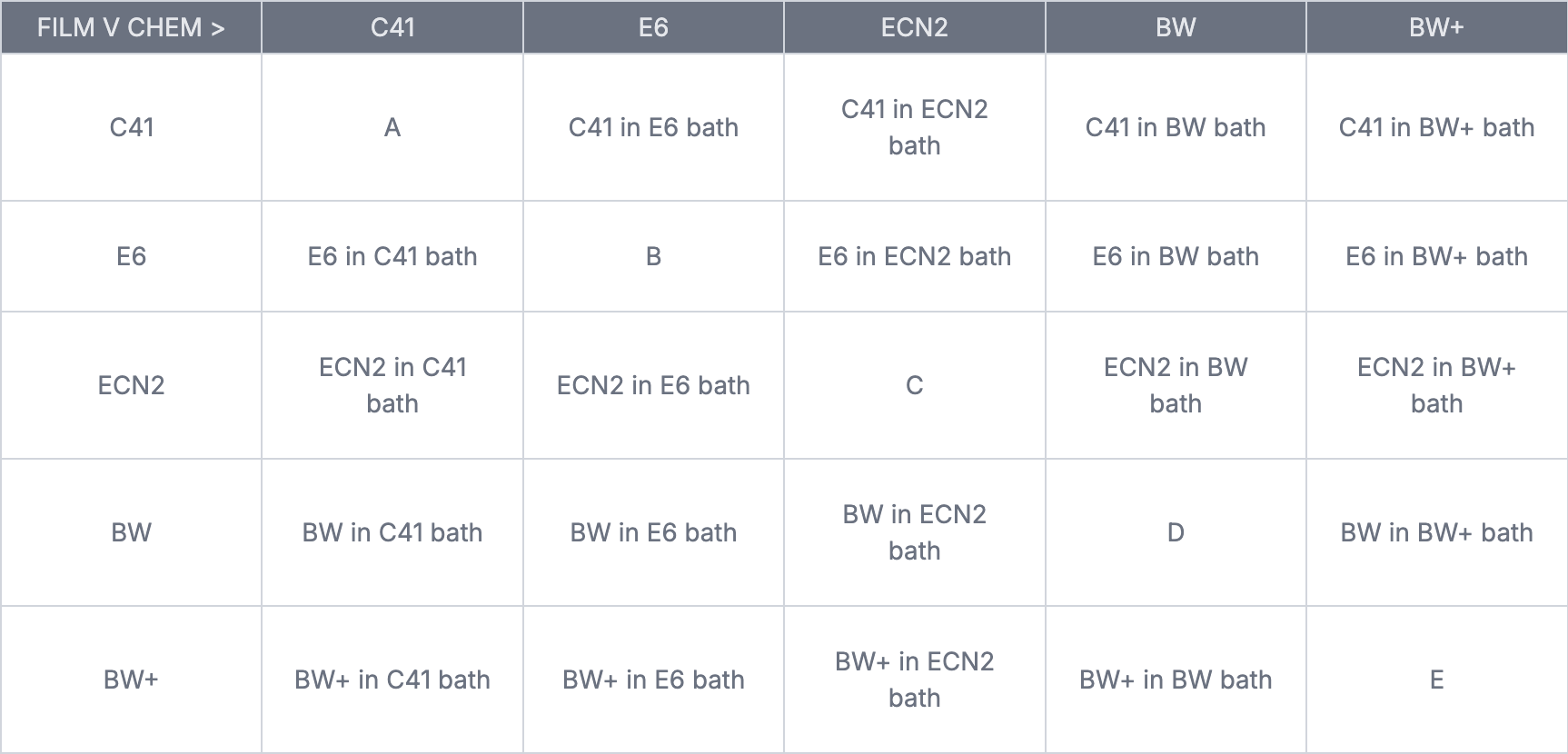The image size is (1568, 754).
Task: Click the ECN2 column header
Action: pyautogui.click(x=914, y=27)
